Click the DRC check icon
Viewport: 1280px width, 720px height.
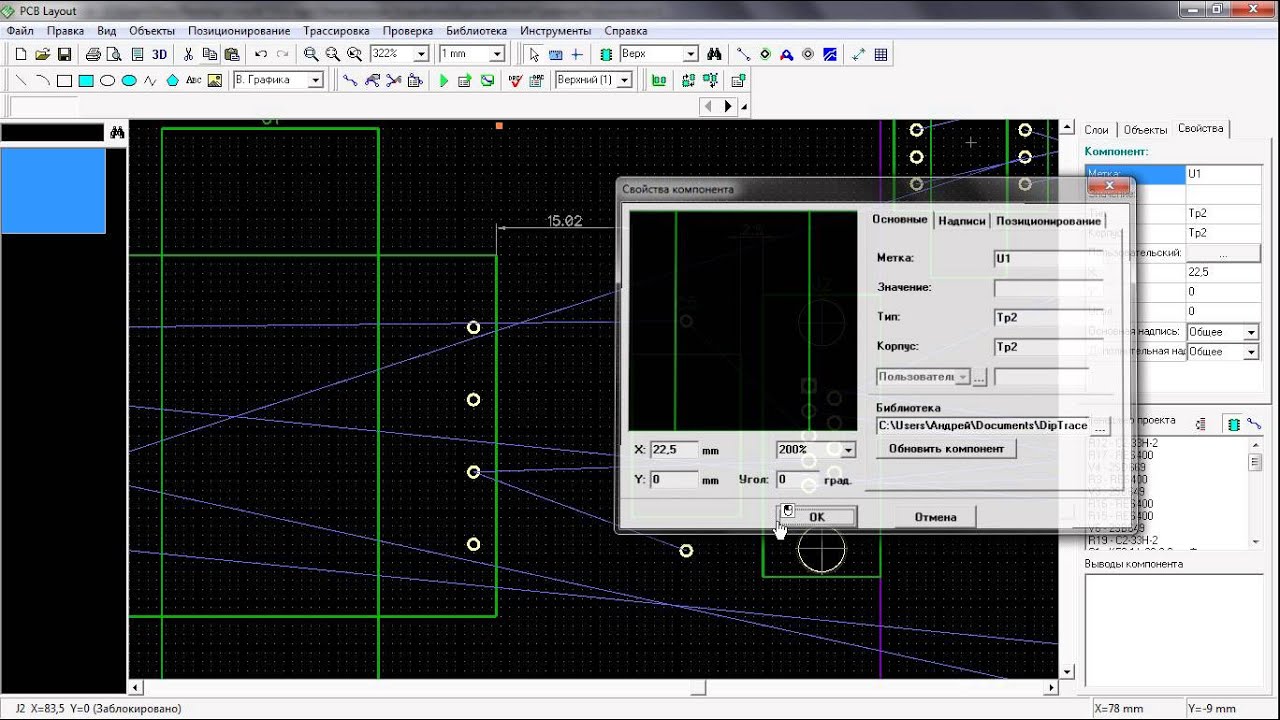(x=515, y=80)
